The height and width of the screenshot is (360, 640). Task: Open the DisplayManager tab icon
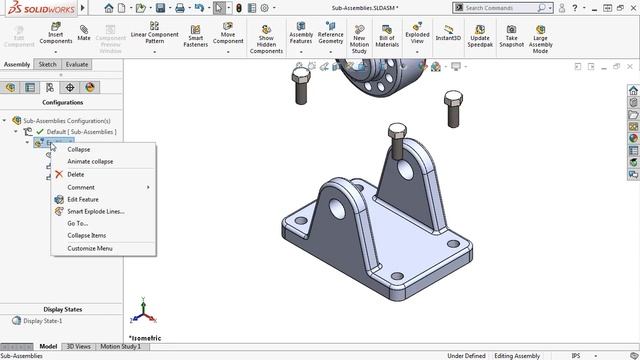[90, 87]
